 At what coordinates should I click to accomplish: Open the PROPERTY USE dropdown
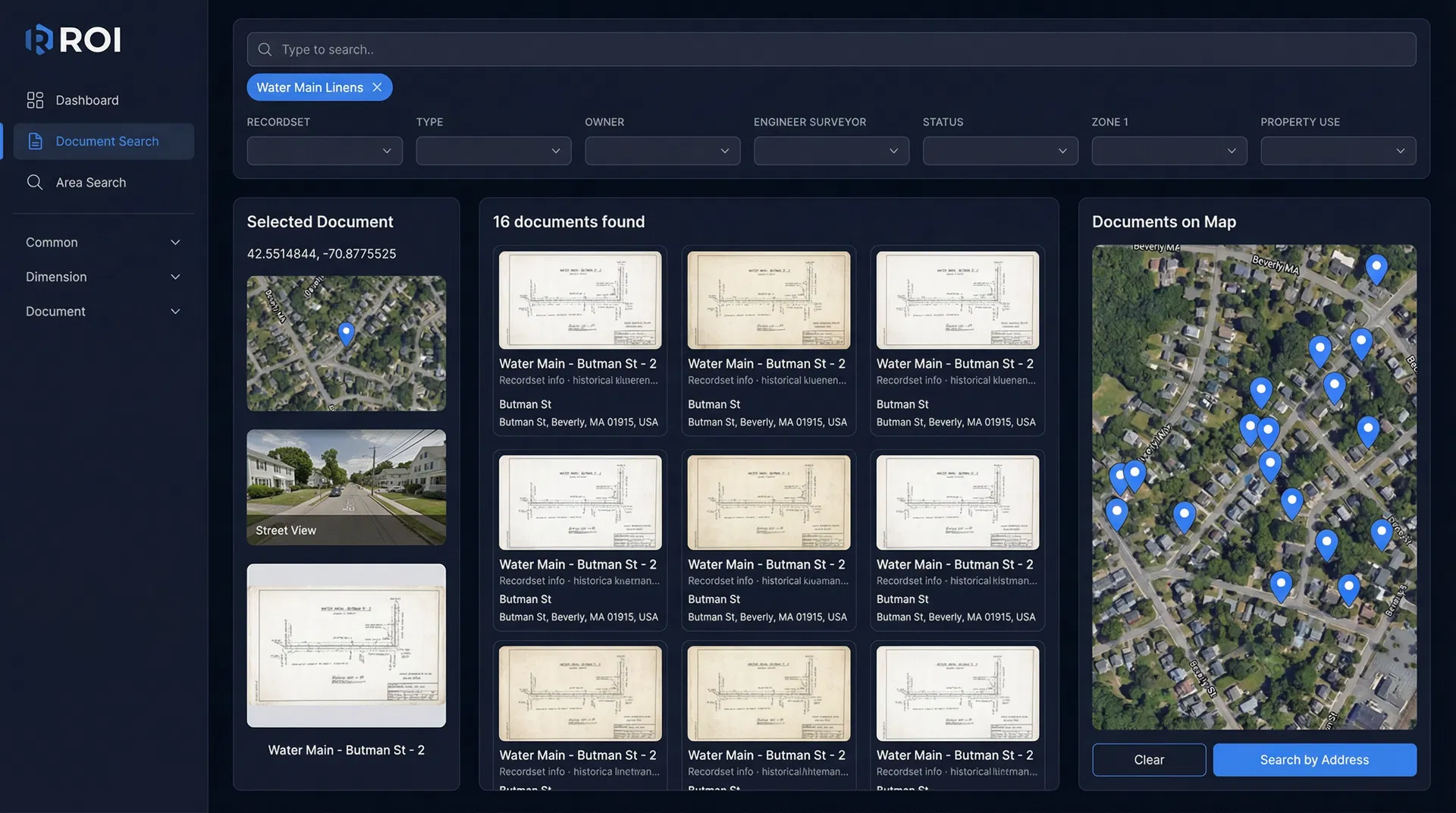click(1338, 150)
